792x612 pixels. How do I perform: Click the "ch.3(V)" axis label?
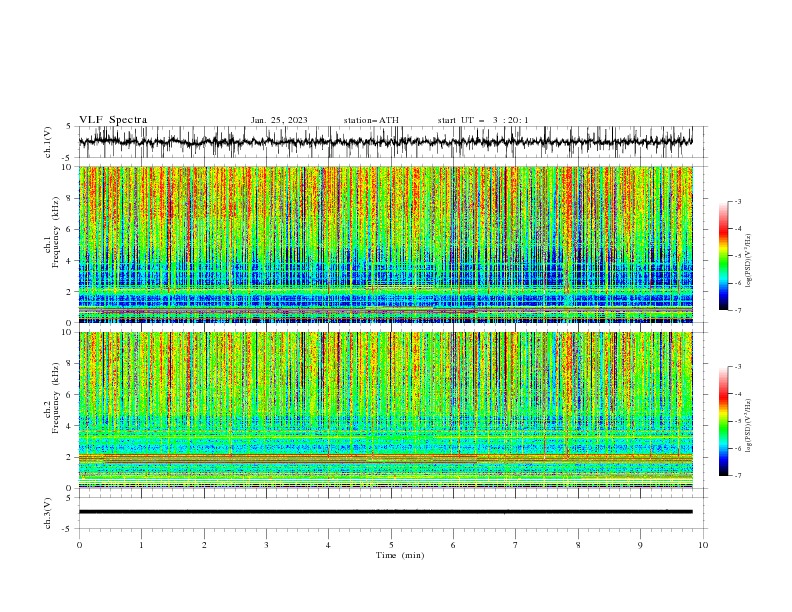48,513
